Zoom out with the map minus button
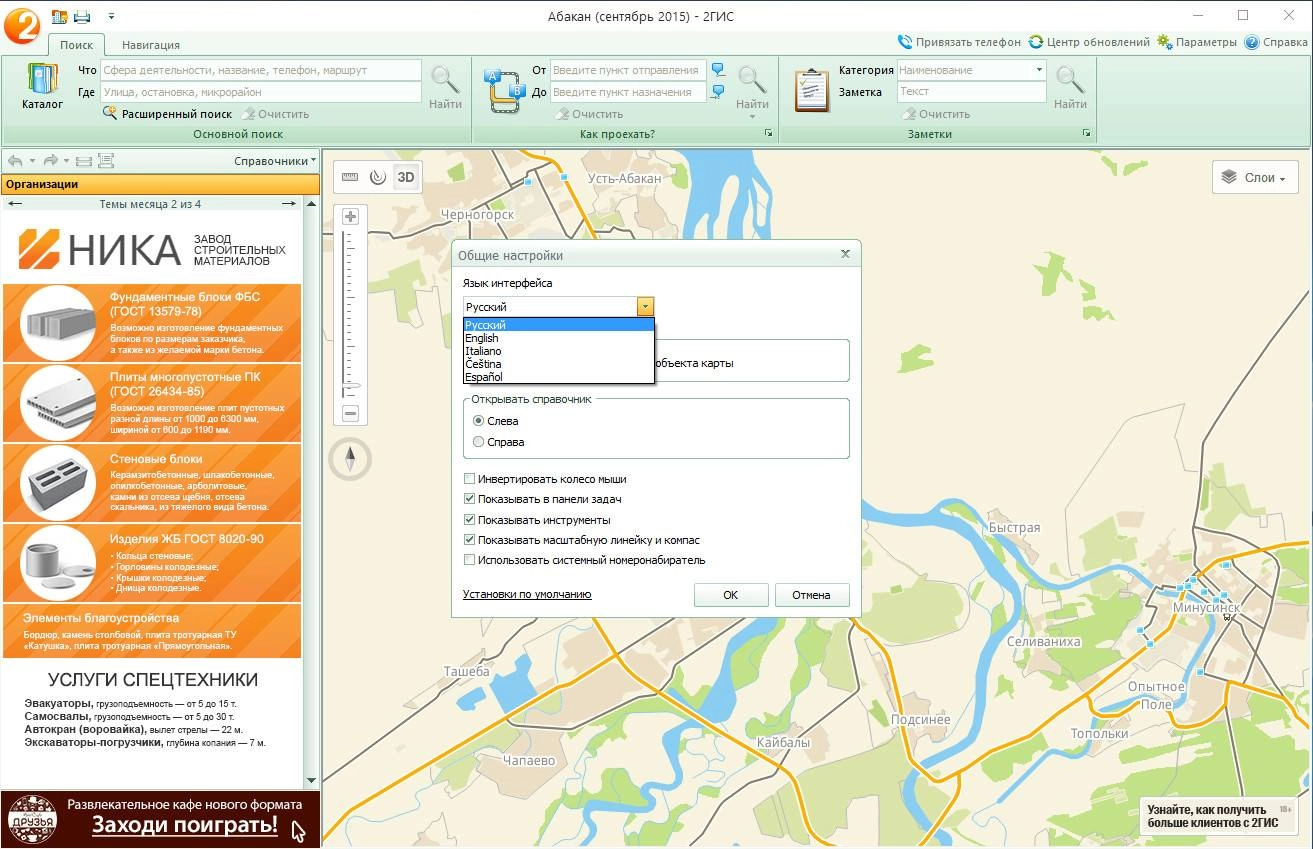1313x849 pixels. click(x=350, y=413)
